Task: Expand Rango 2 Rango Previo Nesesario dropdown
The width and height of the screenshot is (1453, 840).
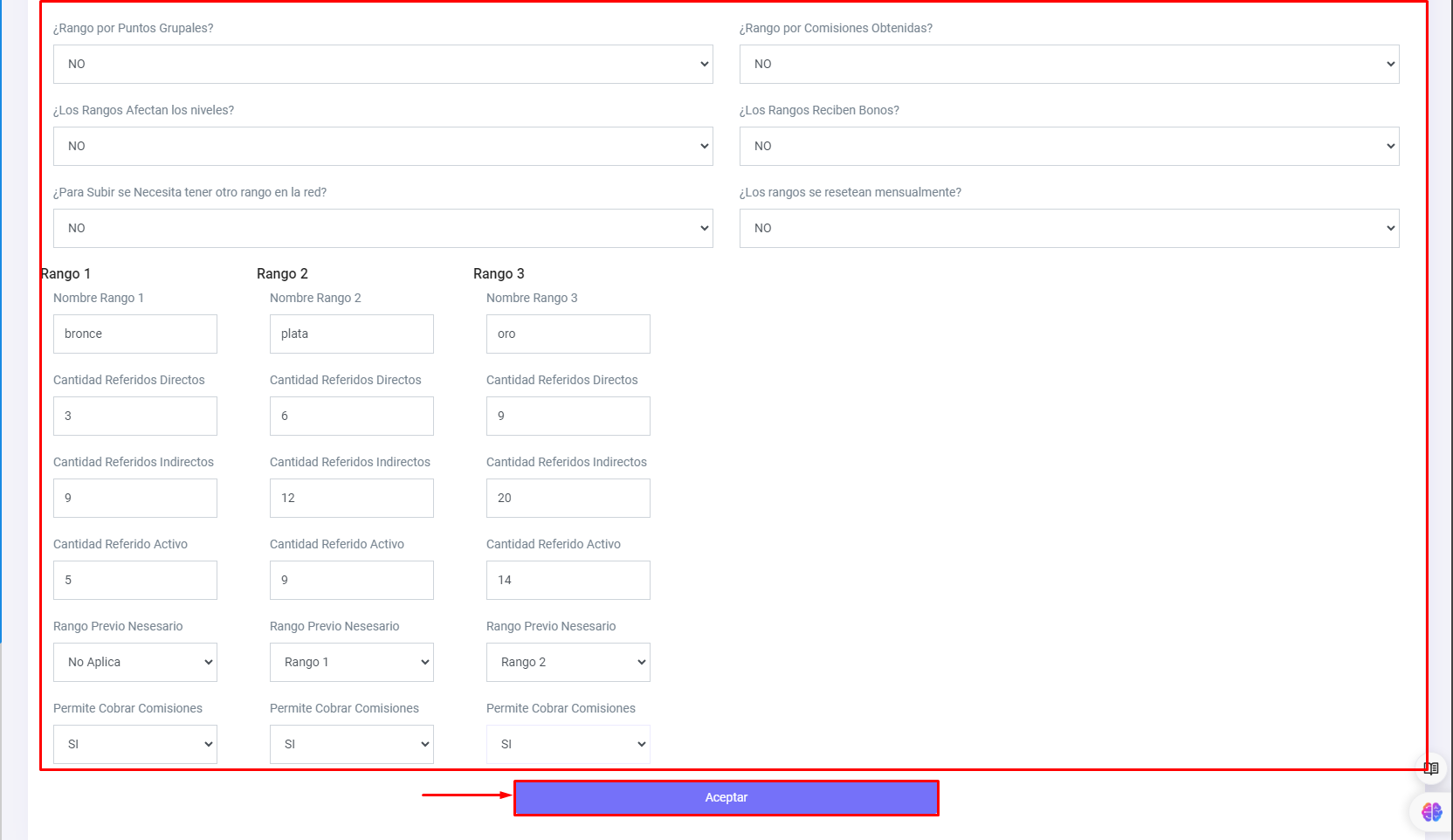Action: coord(351,663)
